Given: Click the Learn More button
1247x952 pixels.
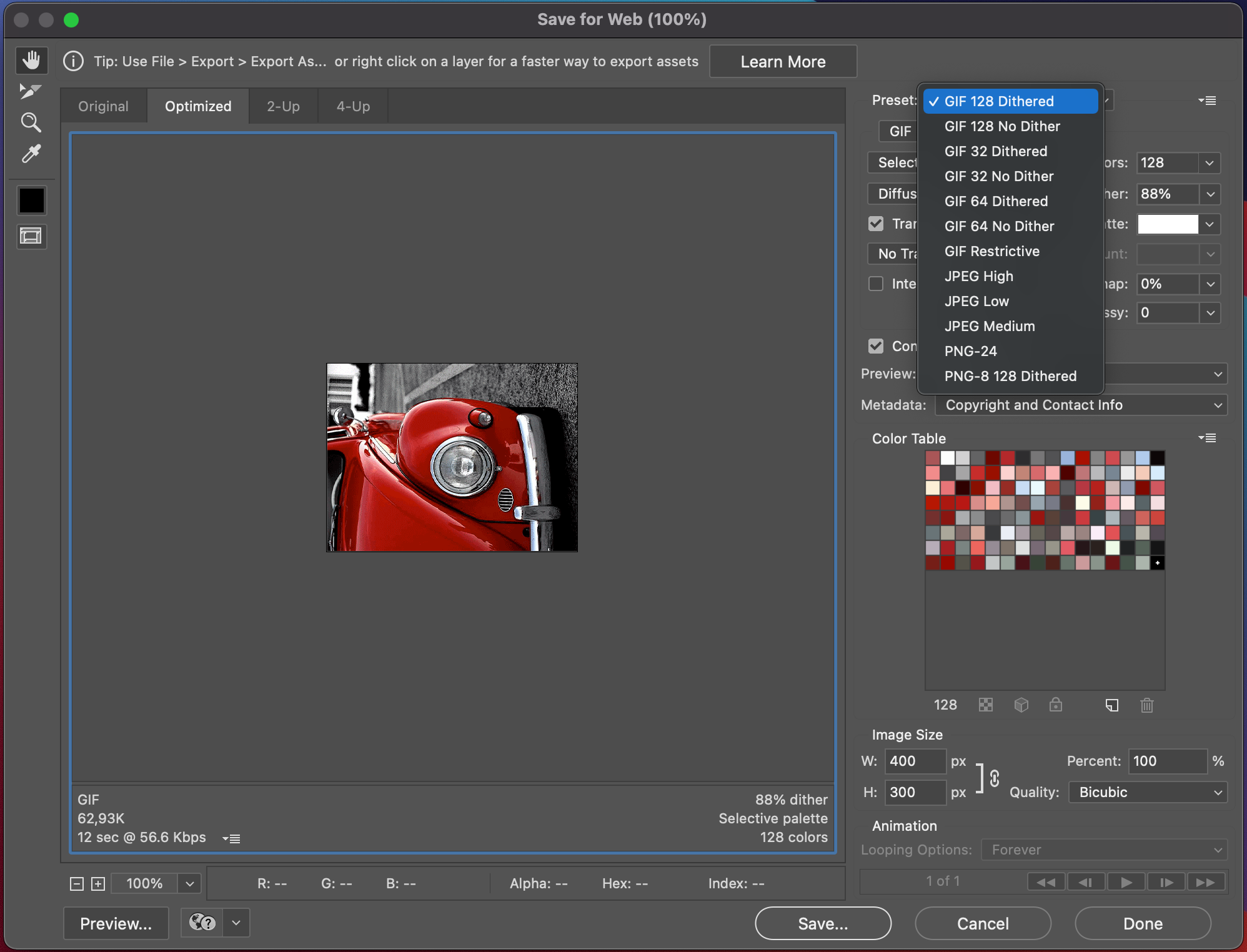Looking at the screenshot, I should pos(782,62).
